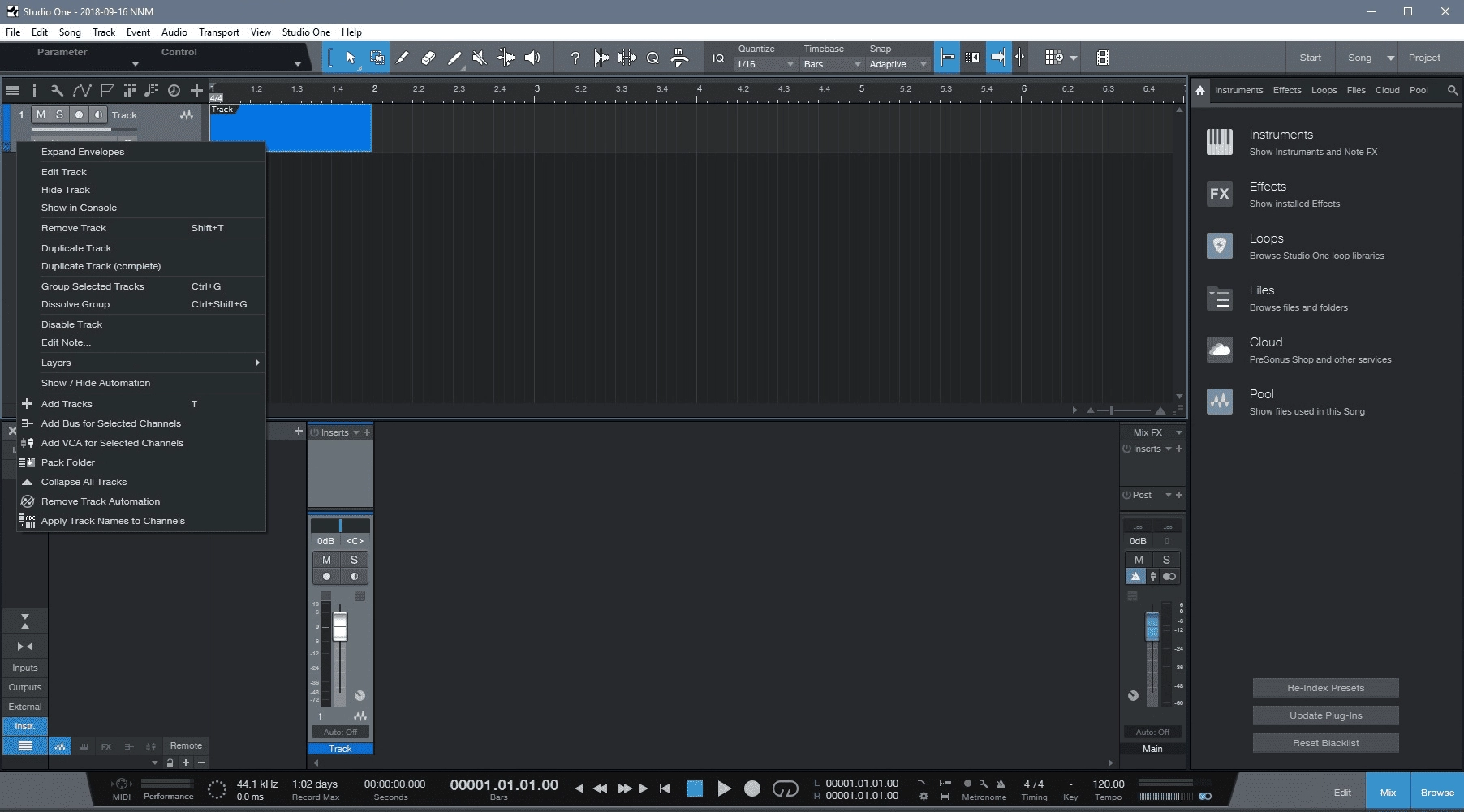Click Re-Index Presets button
Viewport: 1464px width, 812px height.
(x=1325, y=688)
